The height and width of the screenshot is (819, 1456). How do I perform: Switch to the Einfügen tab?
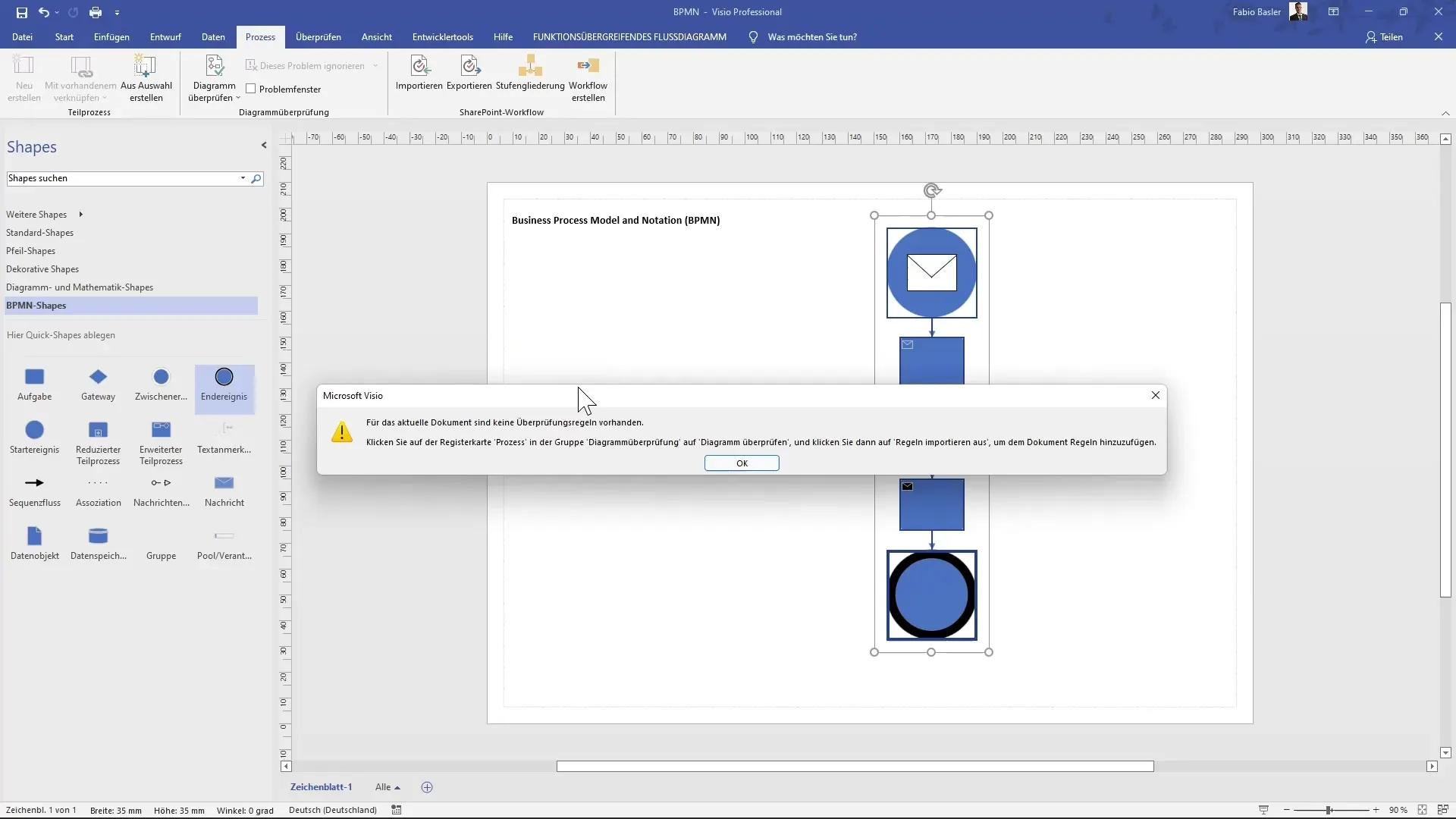(x=111, y=37)
